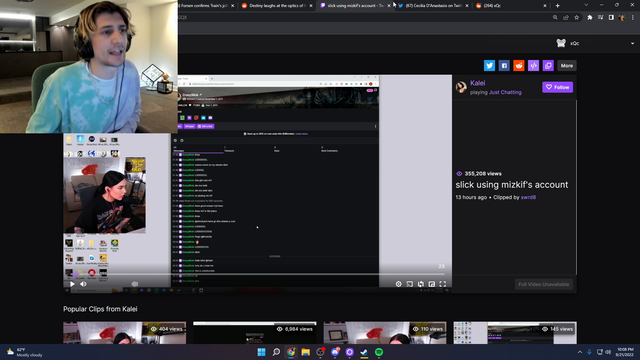Open the Chrome profile avatar

622,18
